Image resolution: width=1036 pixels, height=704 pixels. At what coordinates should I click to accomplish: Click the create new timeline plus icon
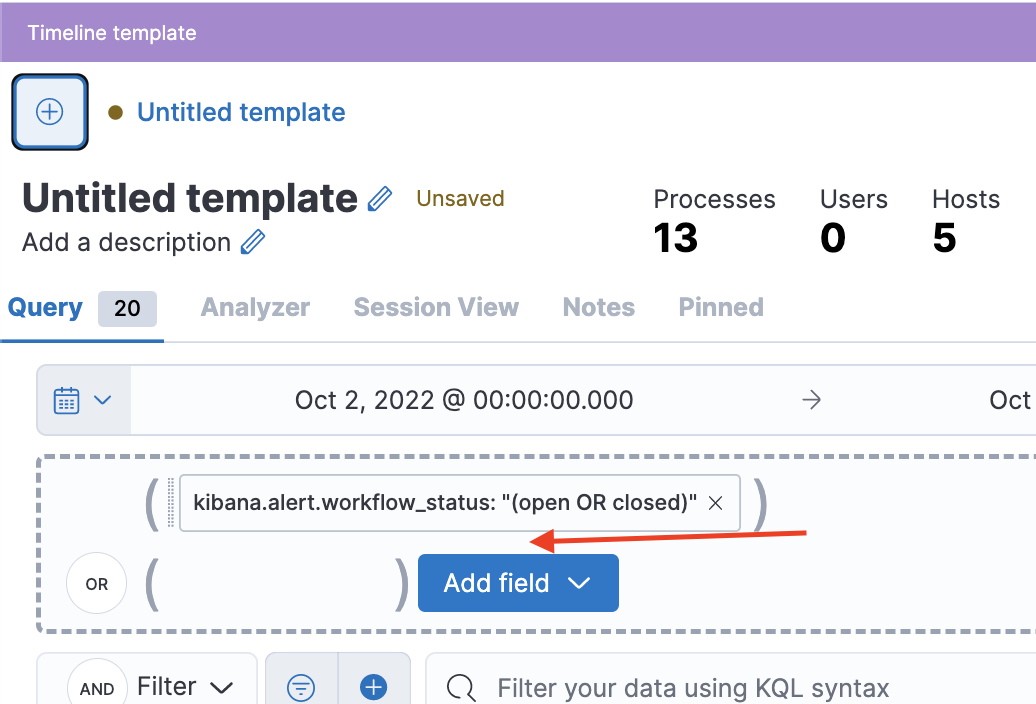point(49,112)
